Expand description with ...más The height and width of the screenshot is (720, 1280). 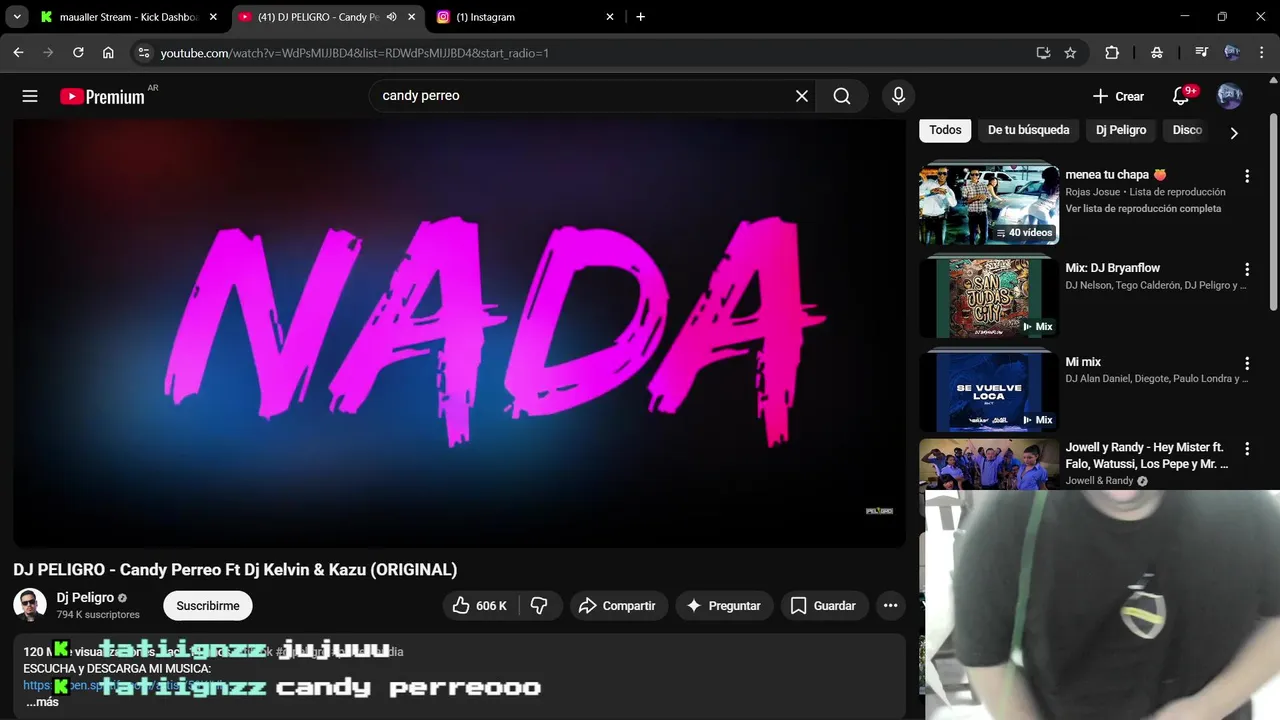tap(42, 702)
